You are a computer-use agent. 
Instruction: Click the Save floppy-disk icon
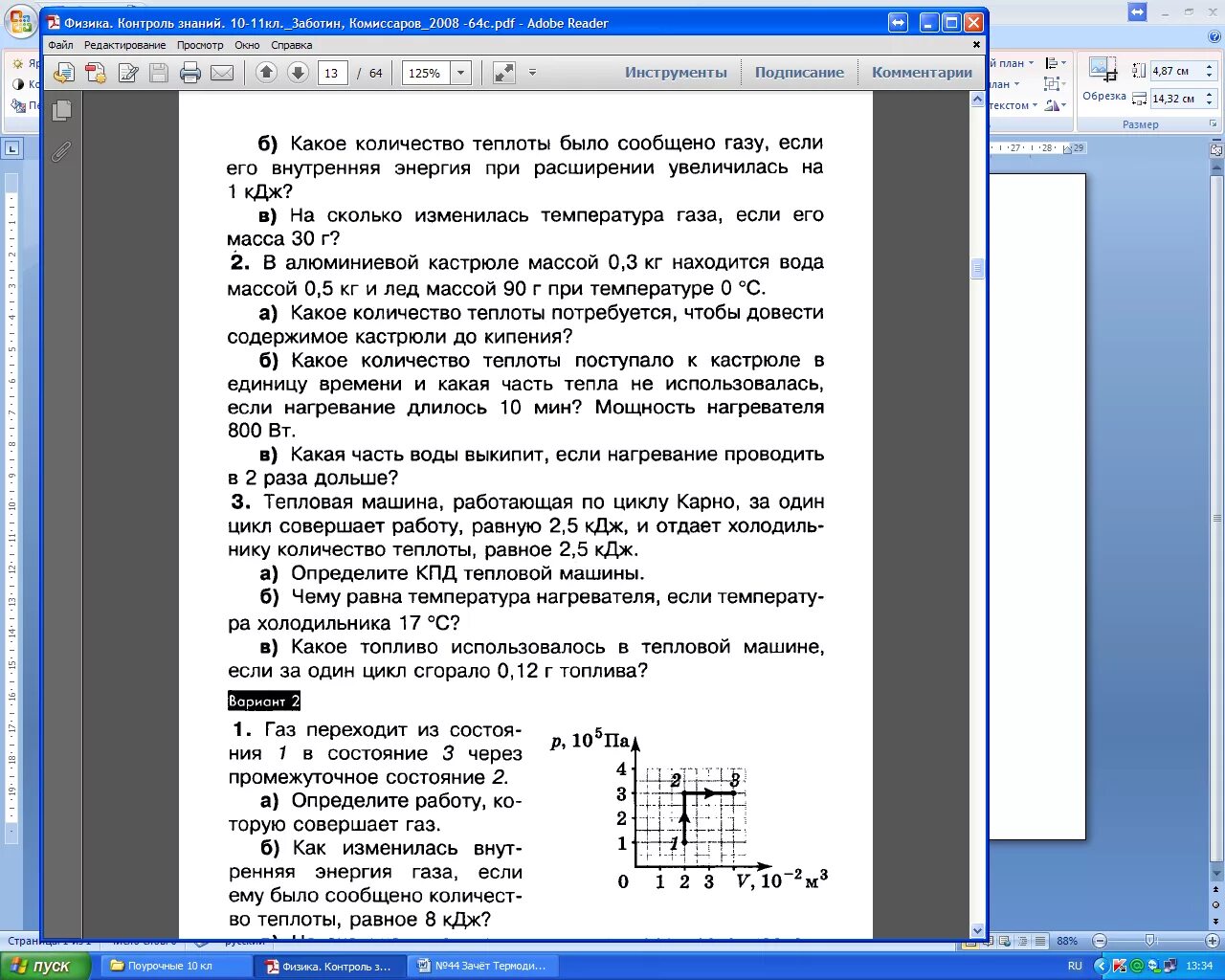159,73
